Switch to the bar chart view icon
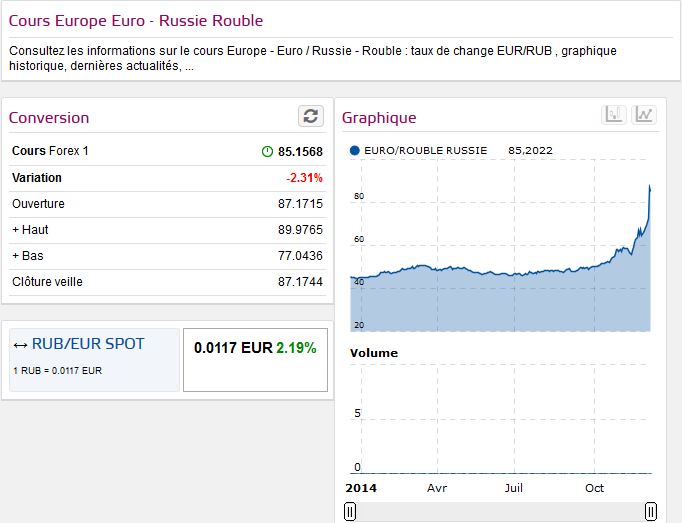The height and width of the screenshot is (523, 682). point(614,115)
